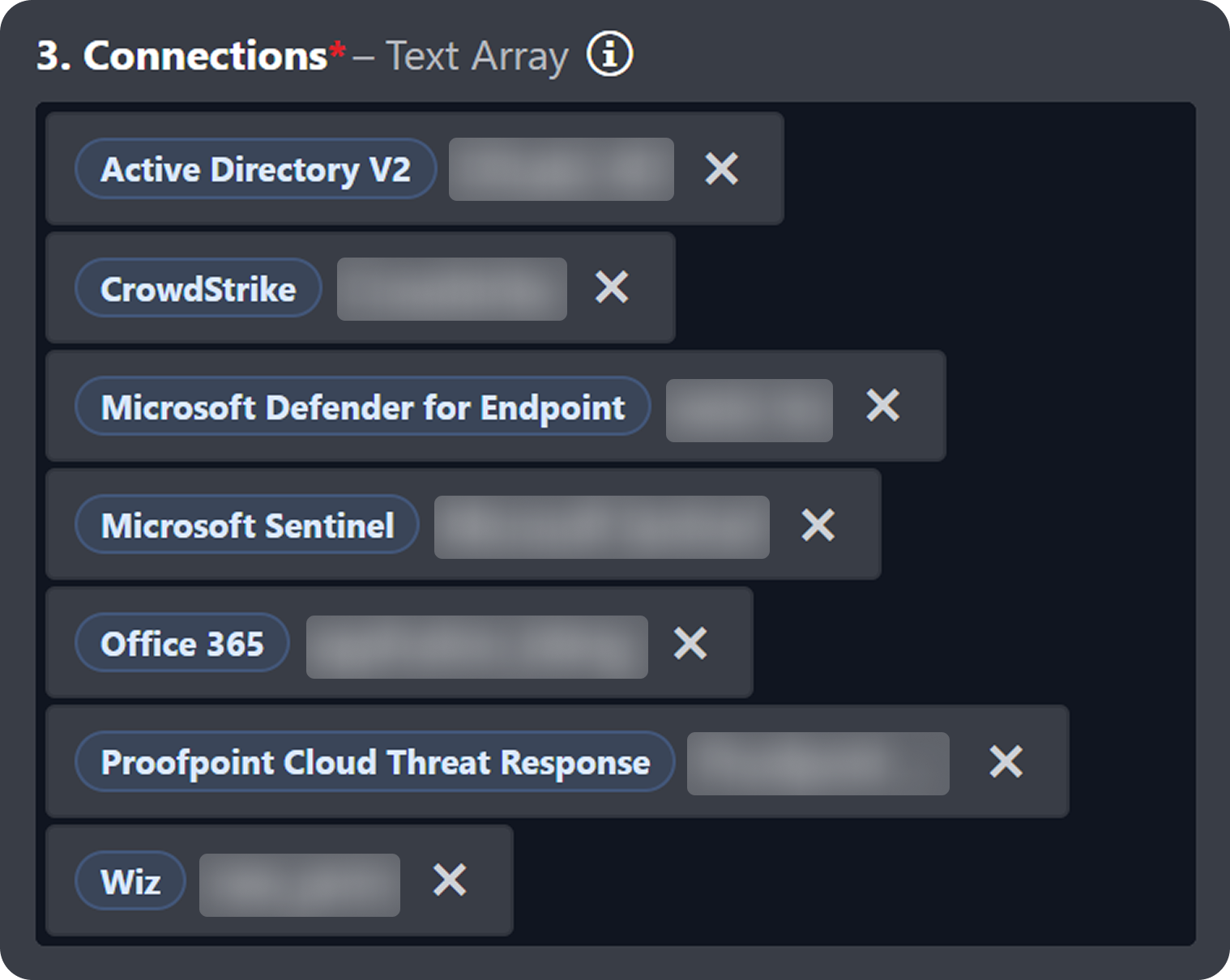Click blurred value next to Wiz
1230x980 pixels.
coord(299,885)
